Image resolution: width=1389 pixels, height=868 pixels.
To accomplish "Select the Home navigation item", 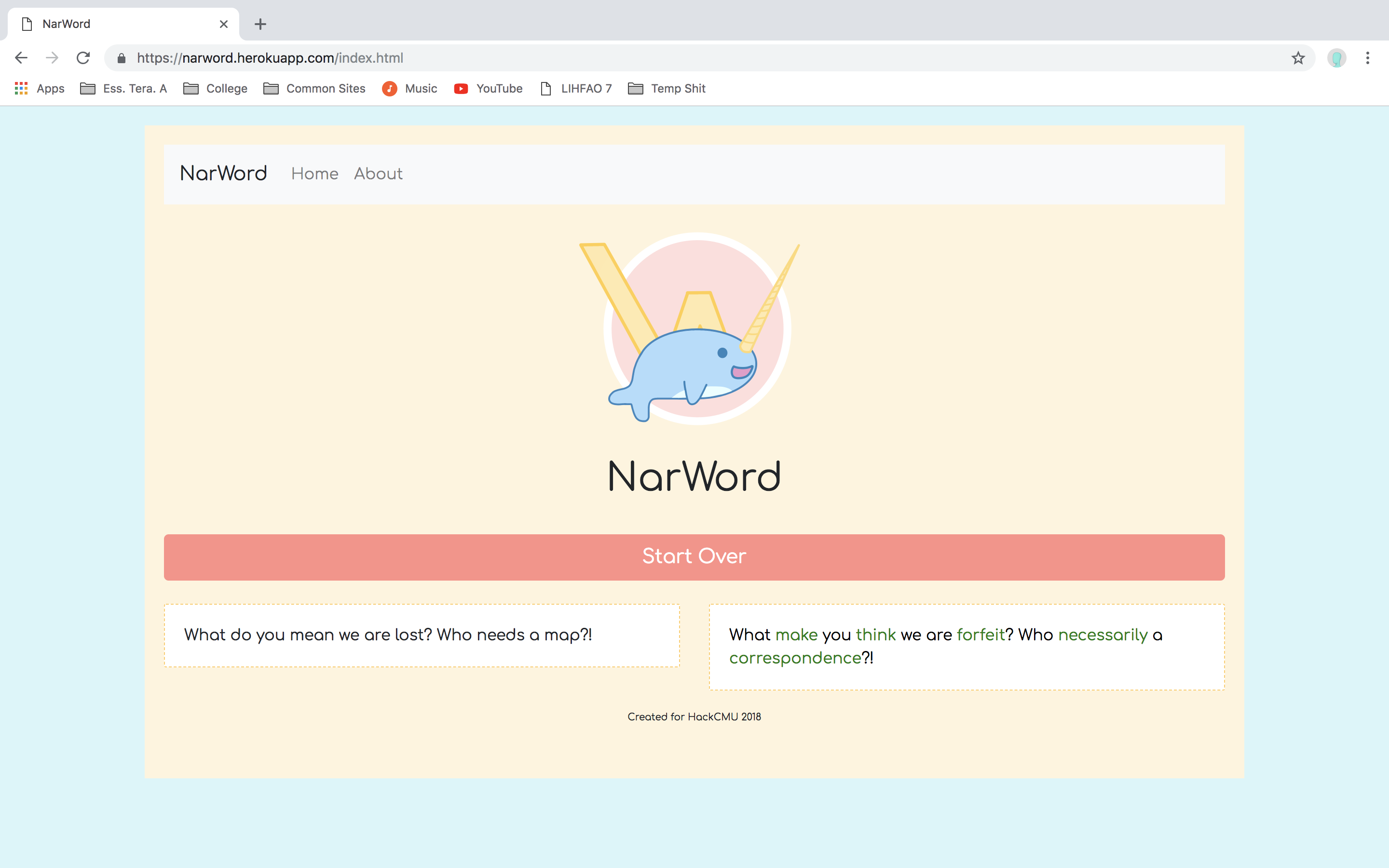I will (314, 174).
